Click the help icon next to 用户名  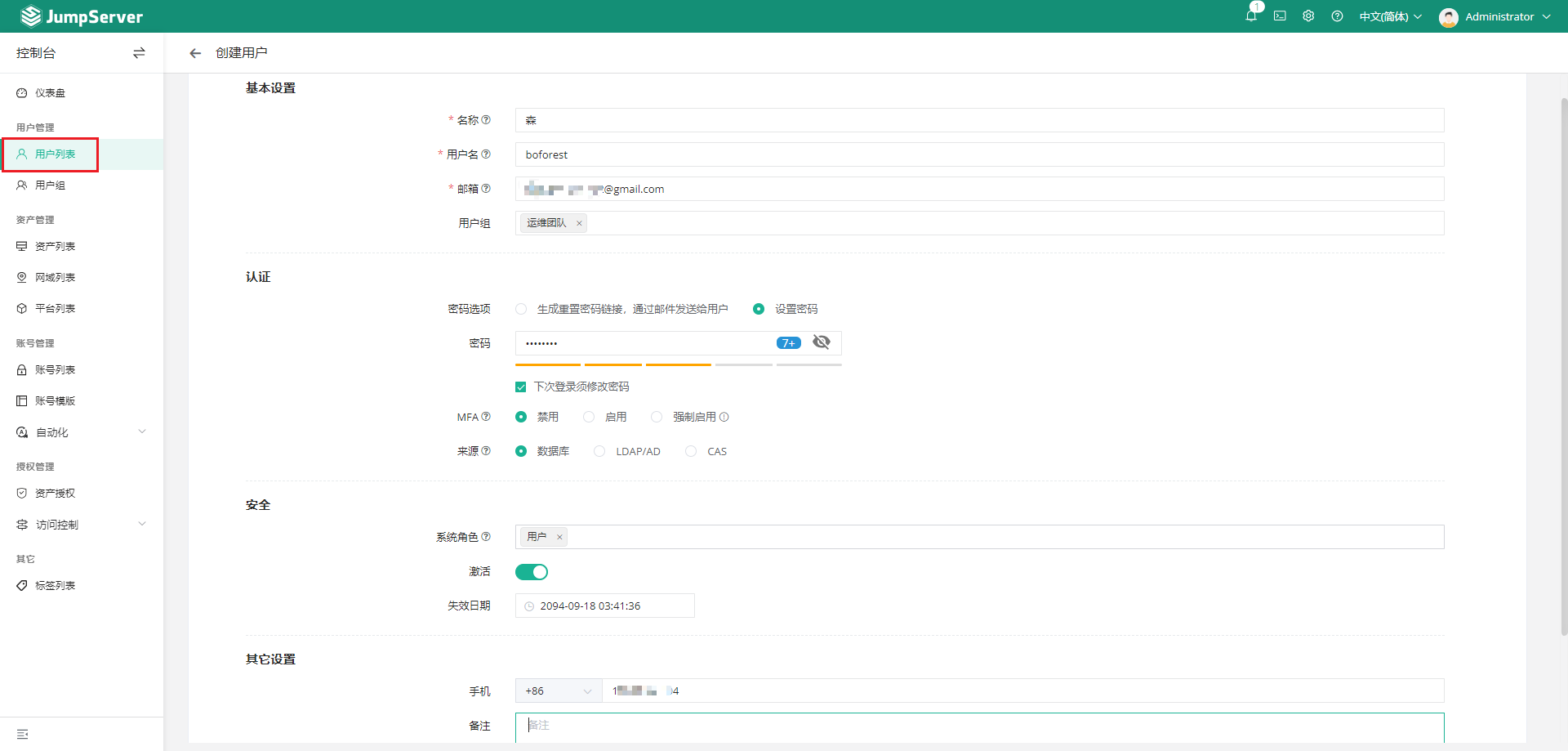[486, 154]
